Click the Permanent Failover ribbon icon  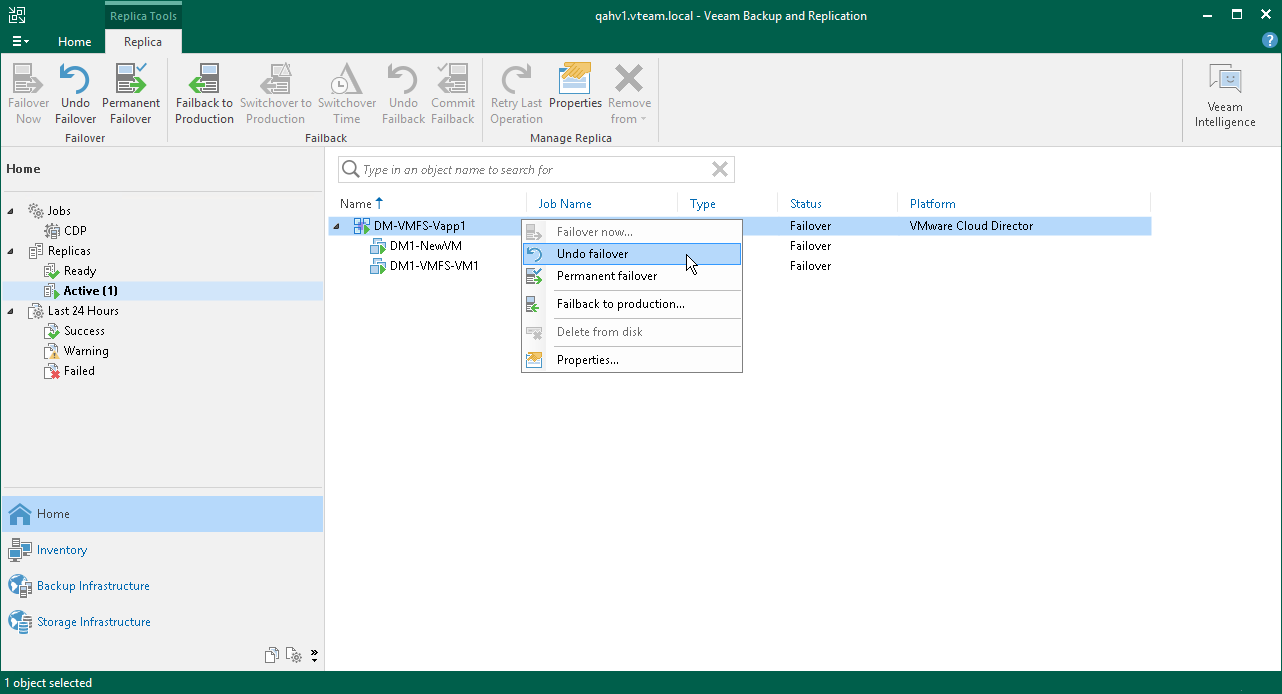[131, 93]
